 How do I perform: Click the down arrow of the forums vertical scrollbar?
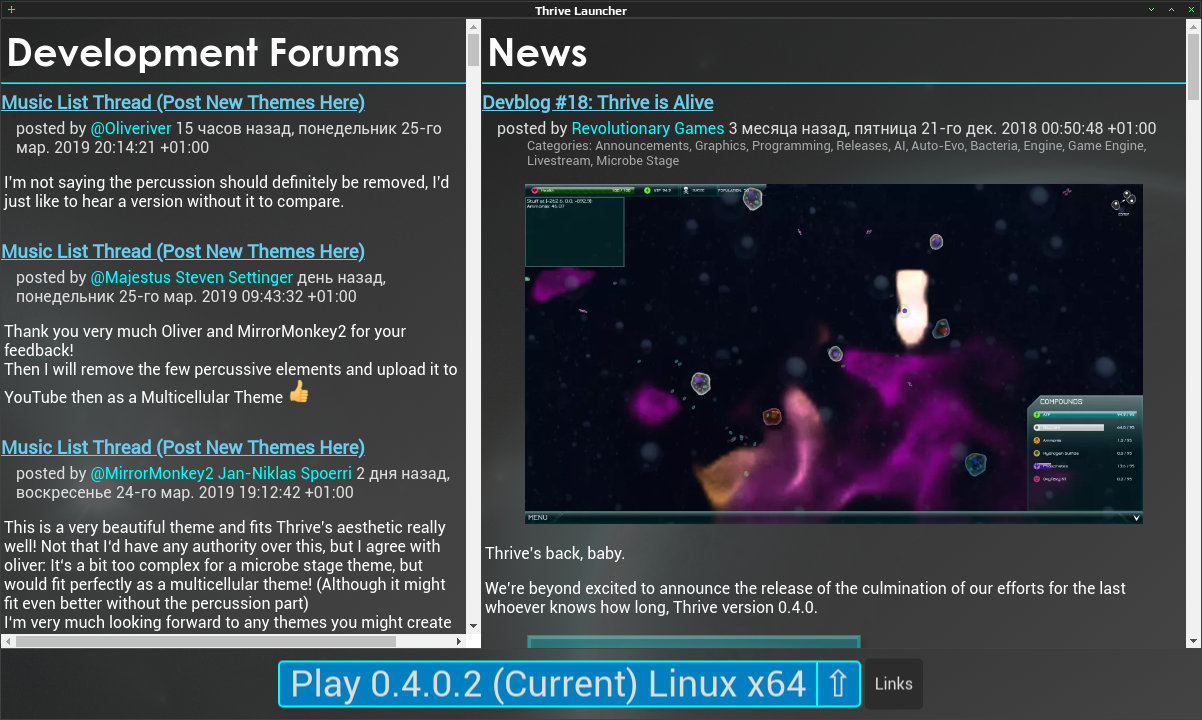tap(473, 624)
